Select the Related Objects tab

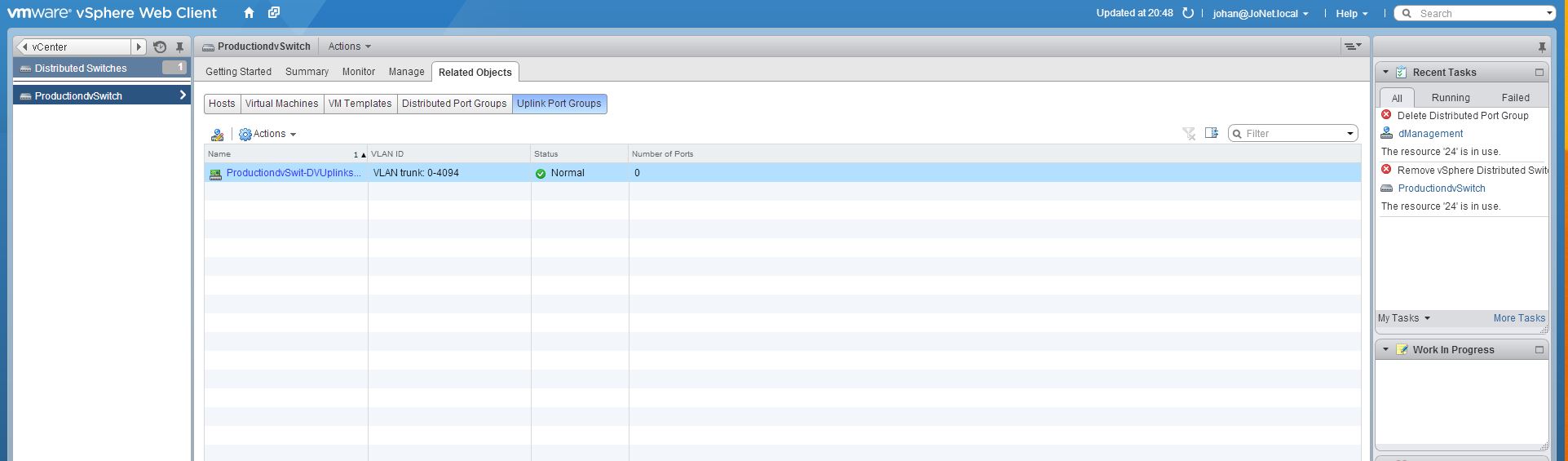click(x=475, y=72)
